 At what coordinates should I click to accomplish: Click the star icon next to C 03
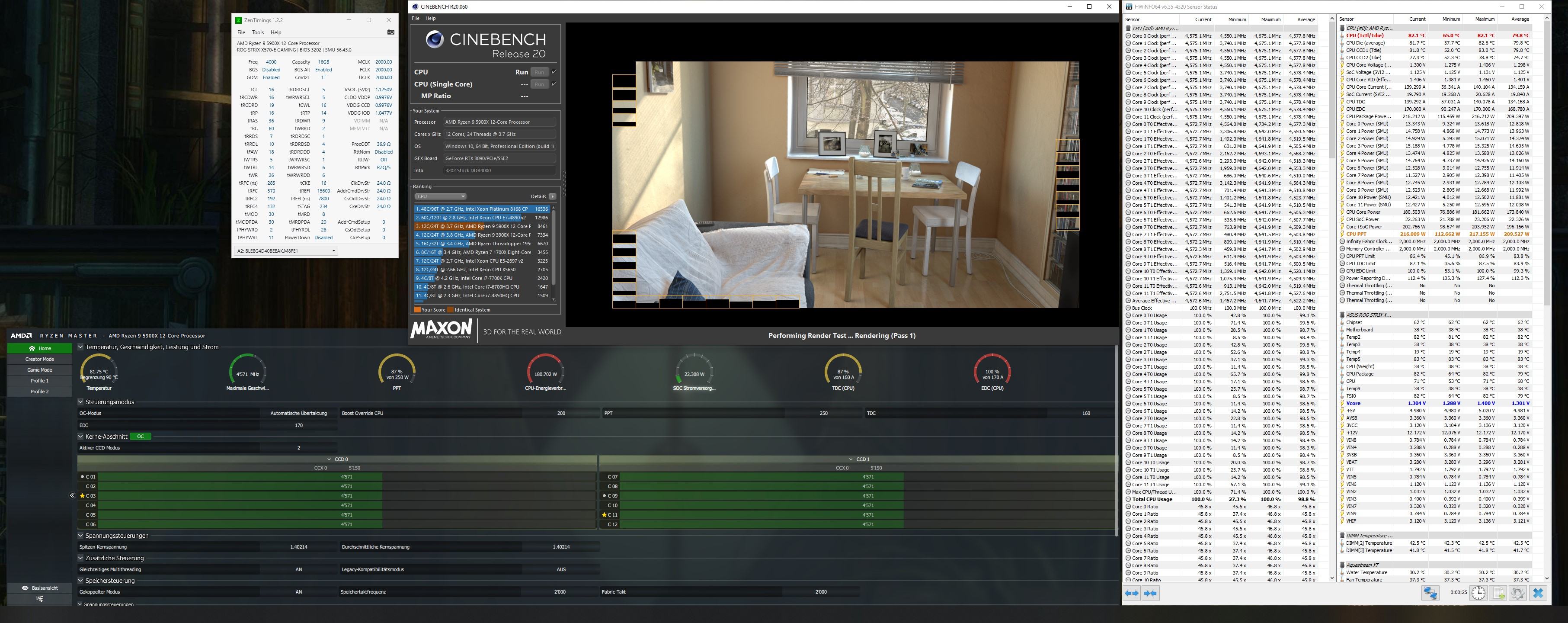[x=82, y=496]
